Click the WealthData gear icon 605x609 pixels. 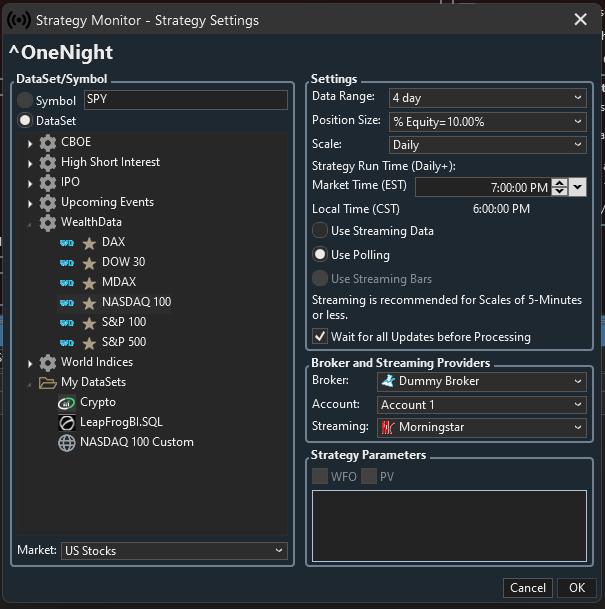pyautogui.click(x=47, y=222)
